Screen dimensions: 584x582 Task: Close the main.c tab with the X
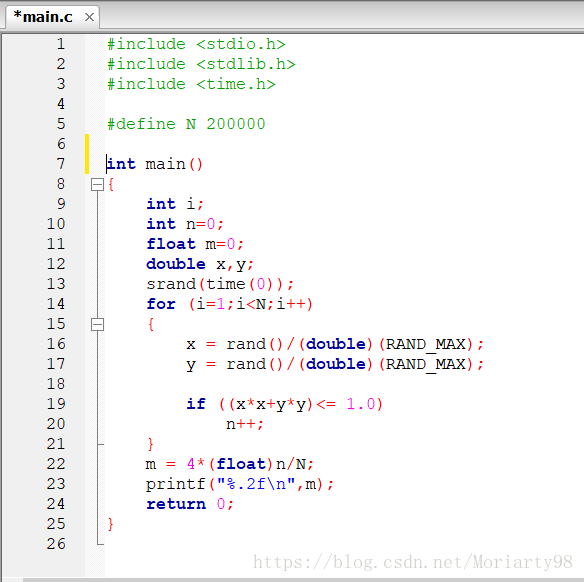89,17
